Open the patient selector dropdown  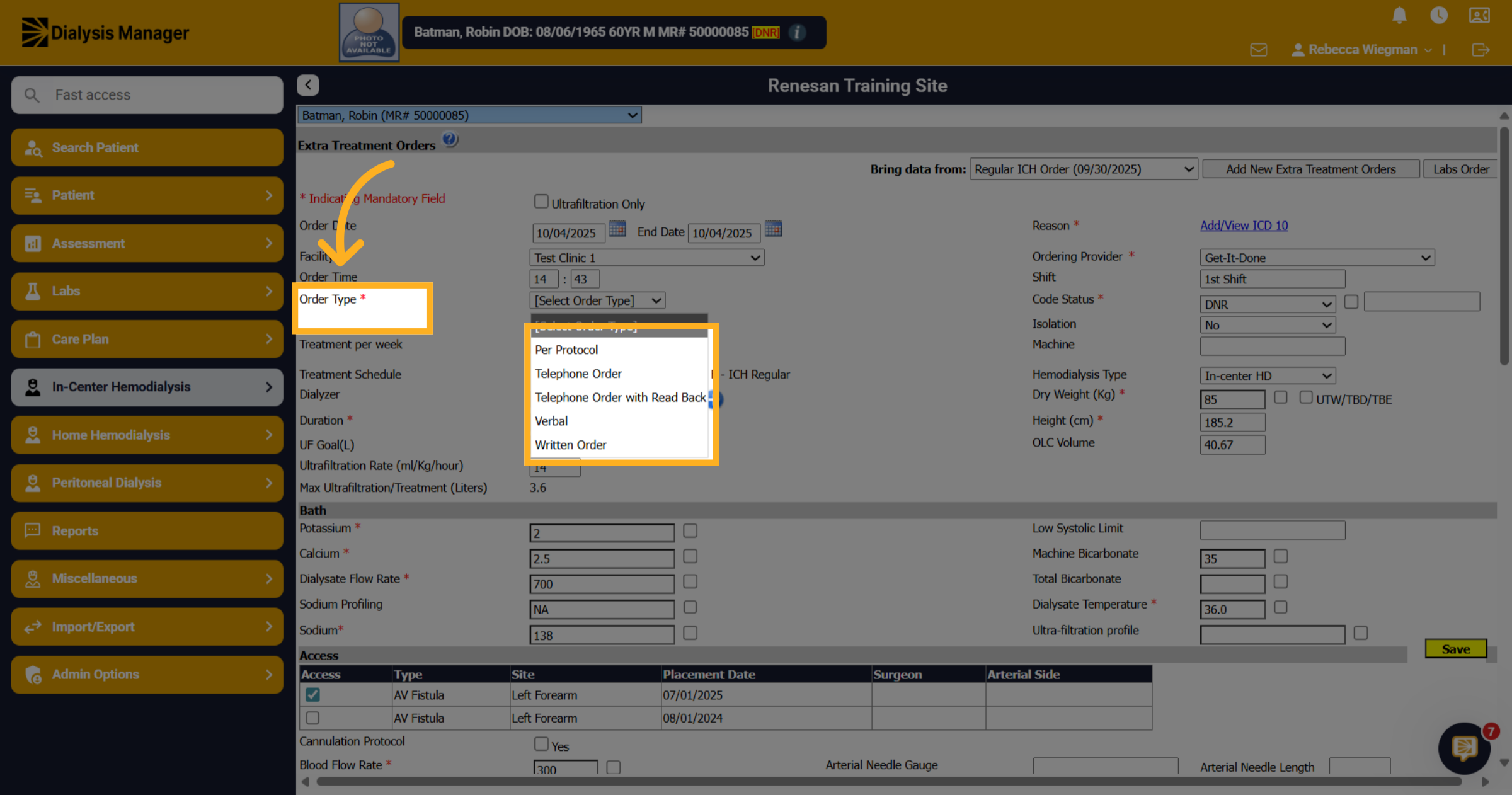(469, 115)
